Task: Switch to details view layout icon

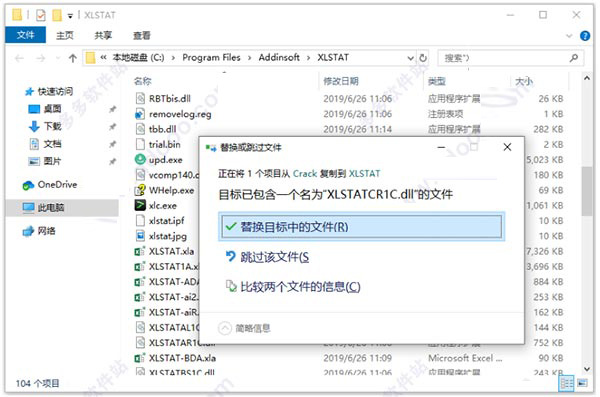Action: pos(566,383)
